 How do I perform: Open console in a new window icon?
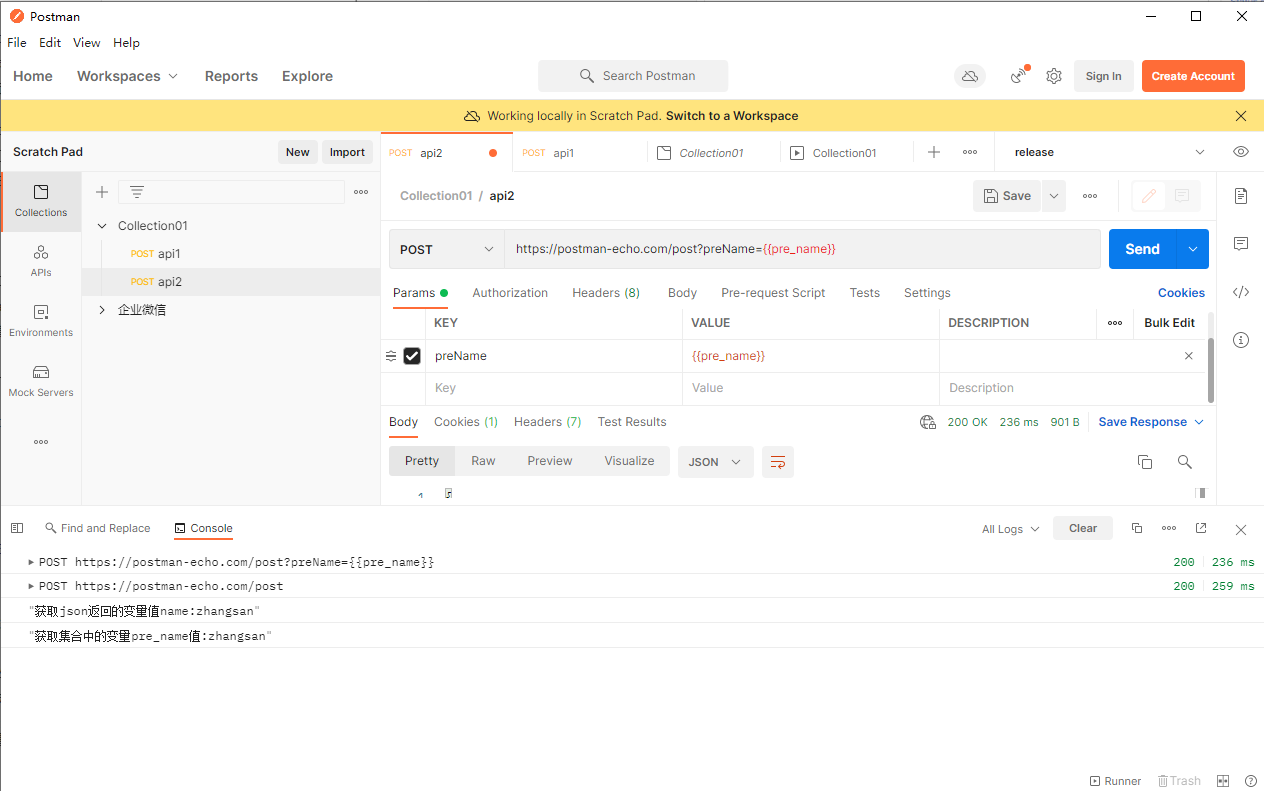coord(1201,528)
